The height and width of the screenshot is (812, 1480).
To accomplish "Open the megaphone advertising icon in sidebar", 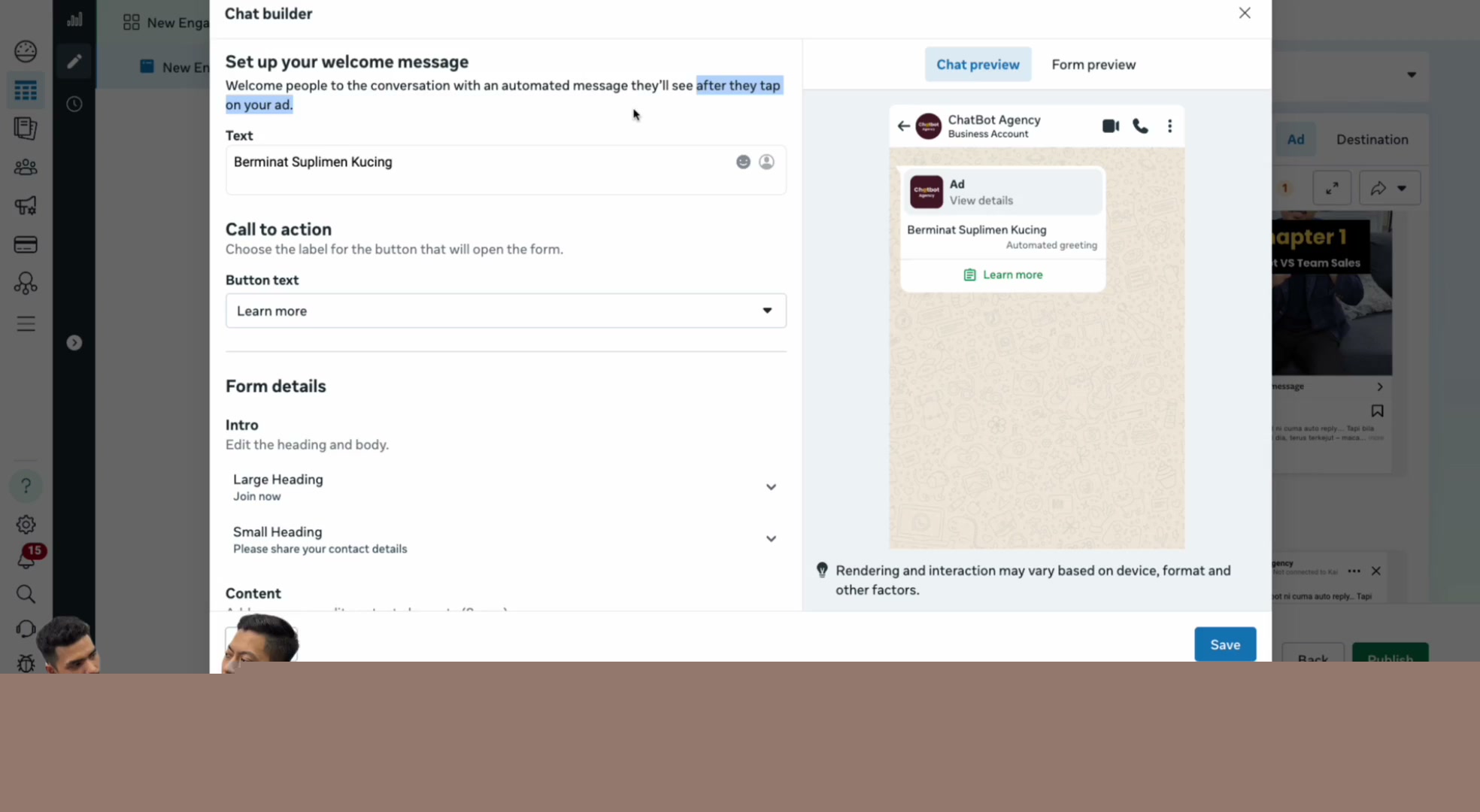I will [x=26, y=205].
